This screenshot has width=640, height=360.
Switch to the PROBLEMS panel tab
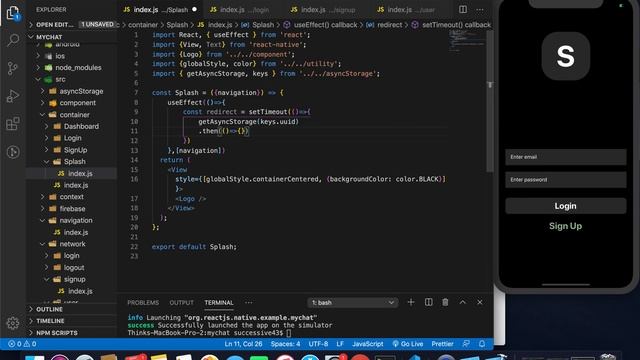[x=143, y=302]
